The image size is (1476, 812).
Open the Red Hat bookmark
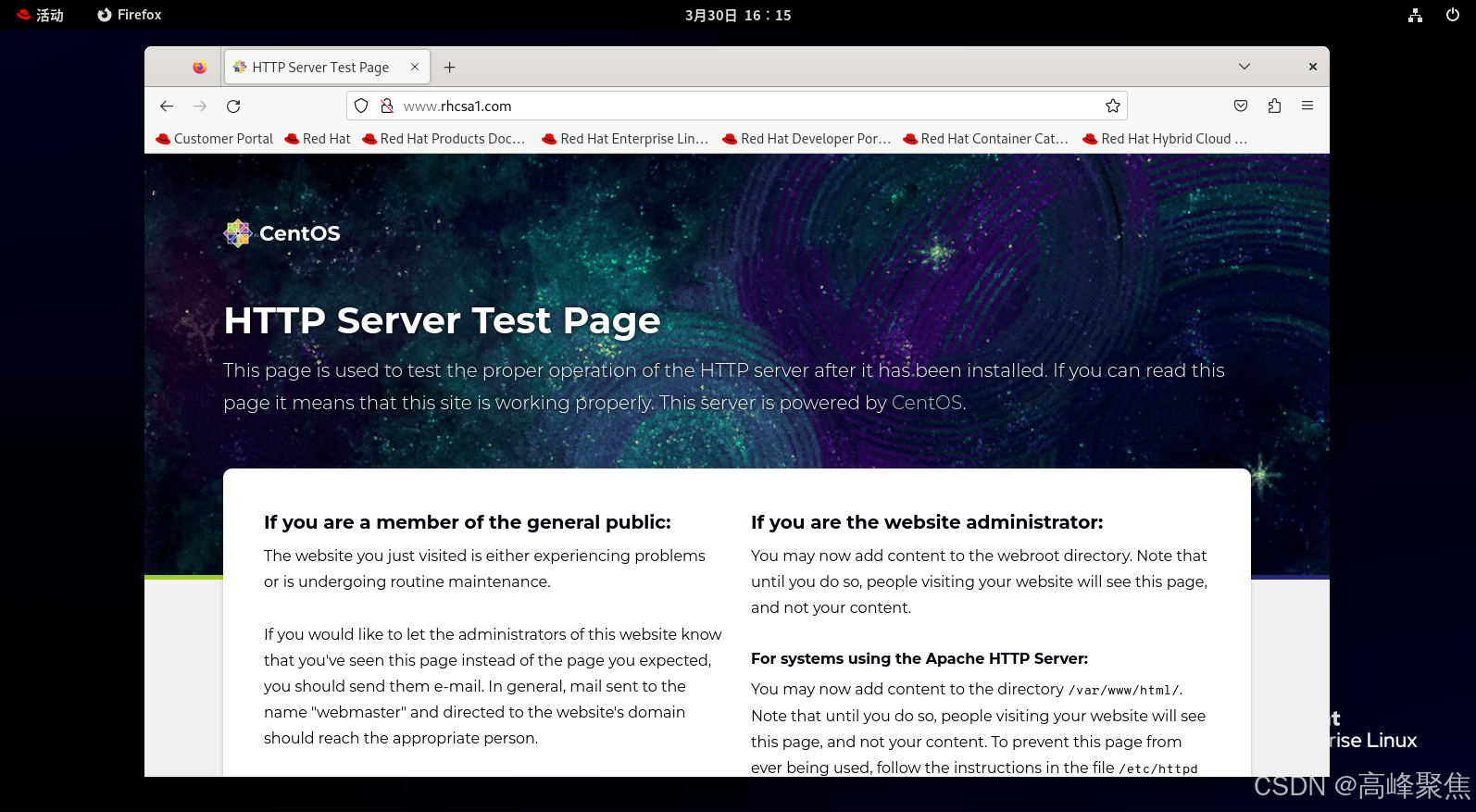318,139
